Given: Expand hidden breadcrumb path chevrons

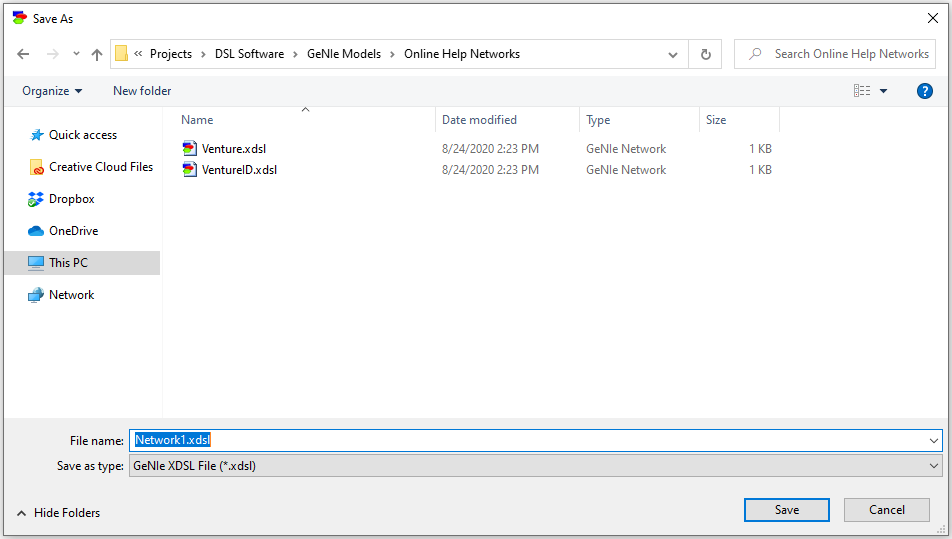Looking at the screenshot, I should pyautogui.click(x=138, y=53).
